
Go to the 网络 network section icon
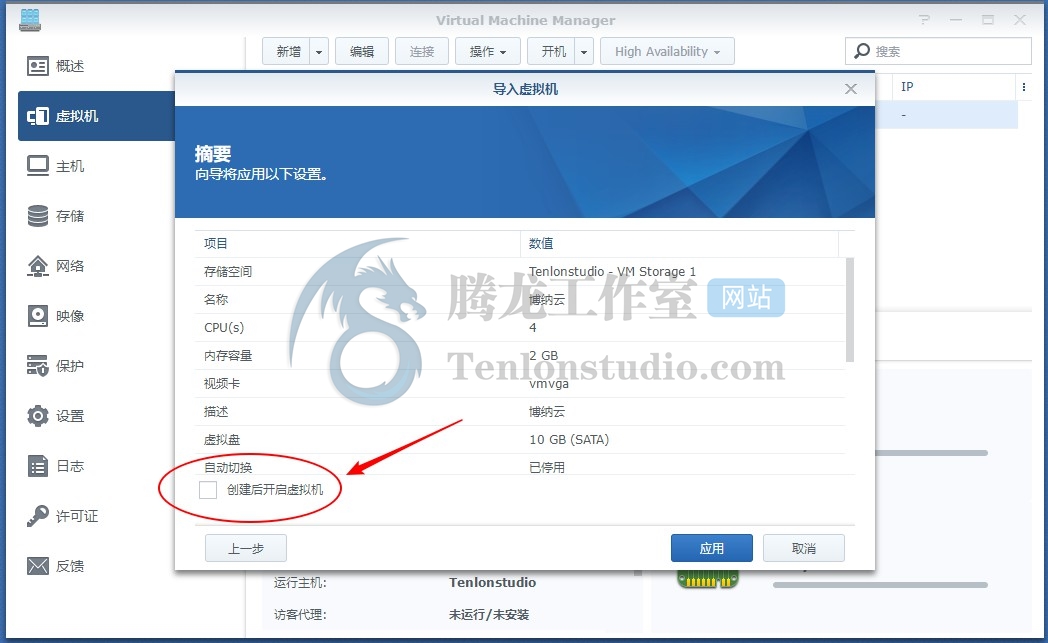coord(38,266)
